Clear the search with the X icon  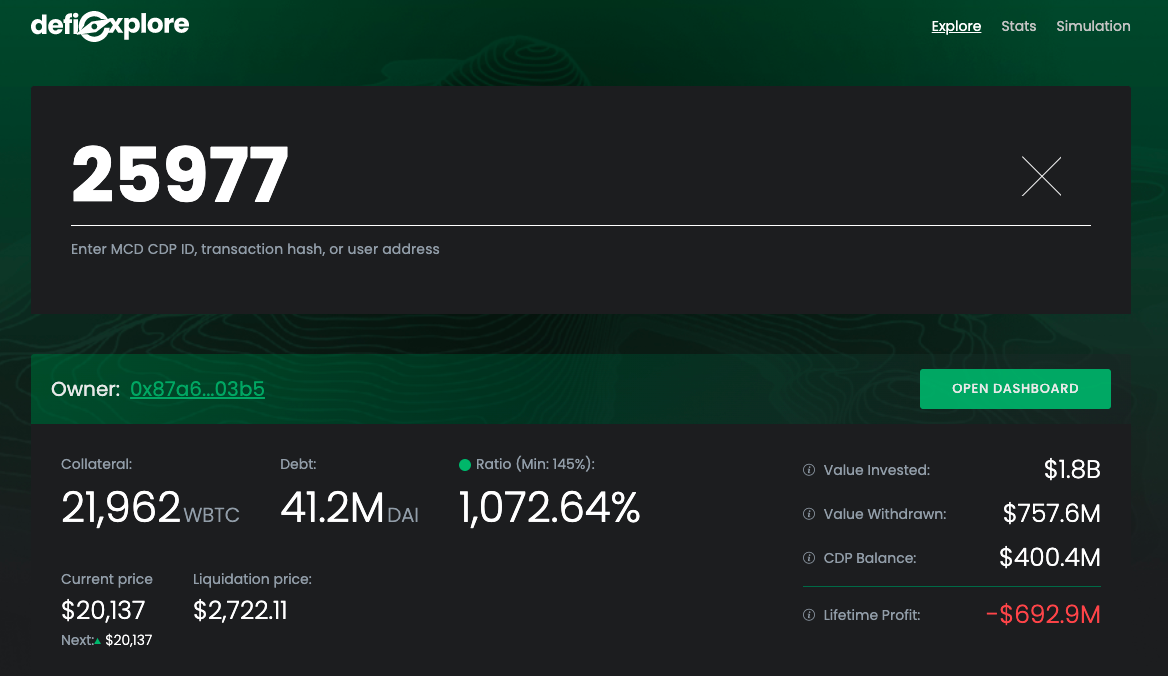(x=1041, y=177)
